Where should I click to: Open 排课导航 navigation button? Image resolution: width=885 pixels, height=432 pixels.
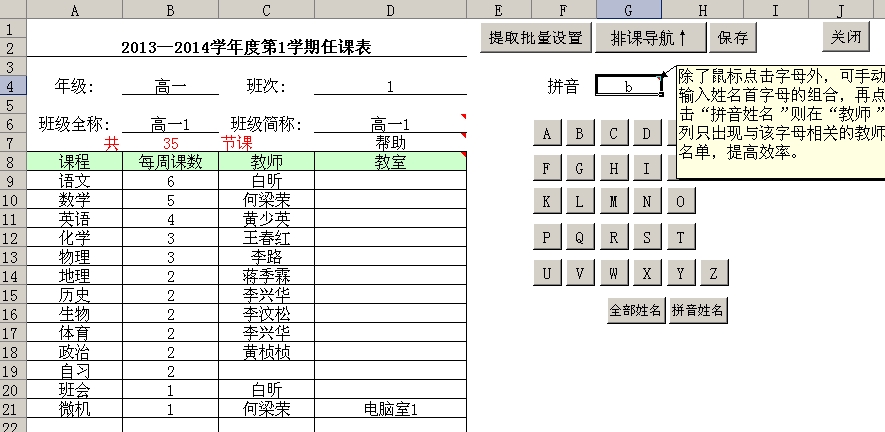click(649, 38)
